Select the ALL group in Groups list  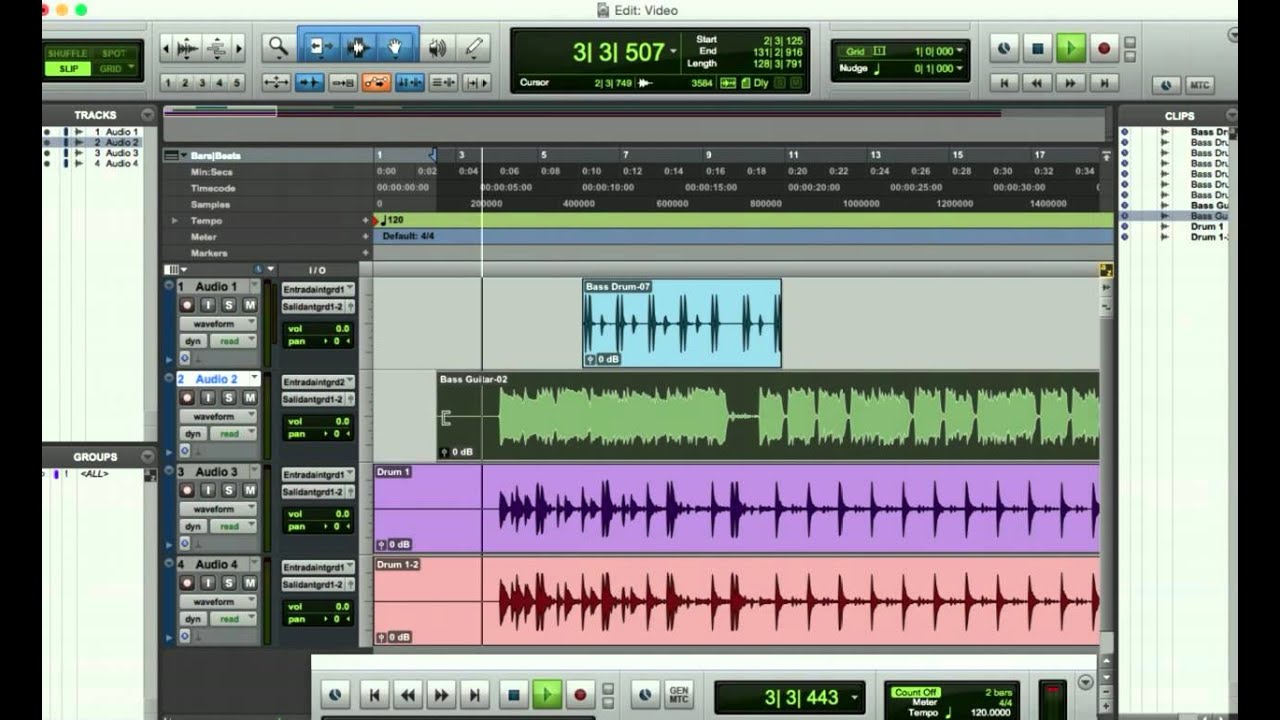click(x=94, y=474)
